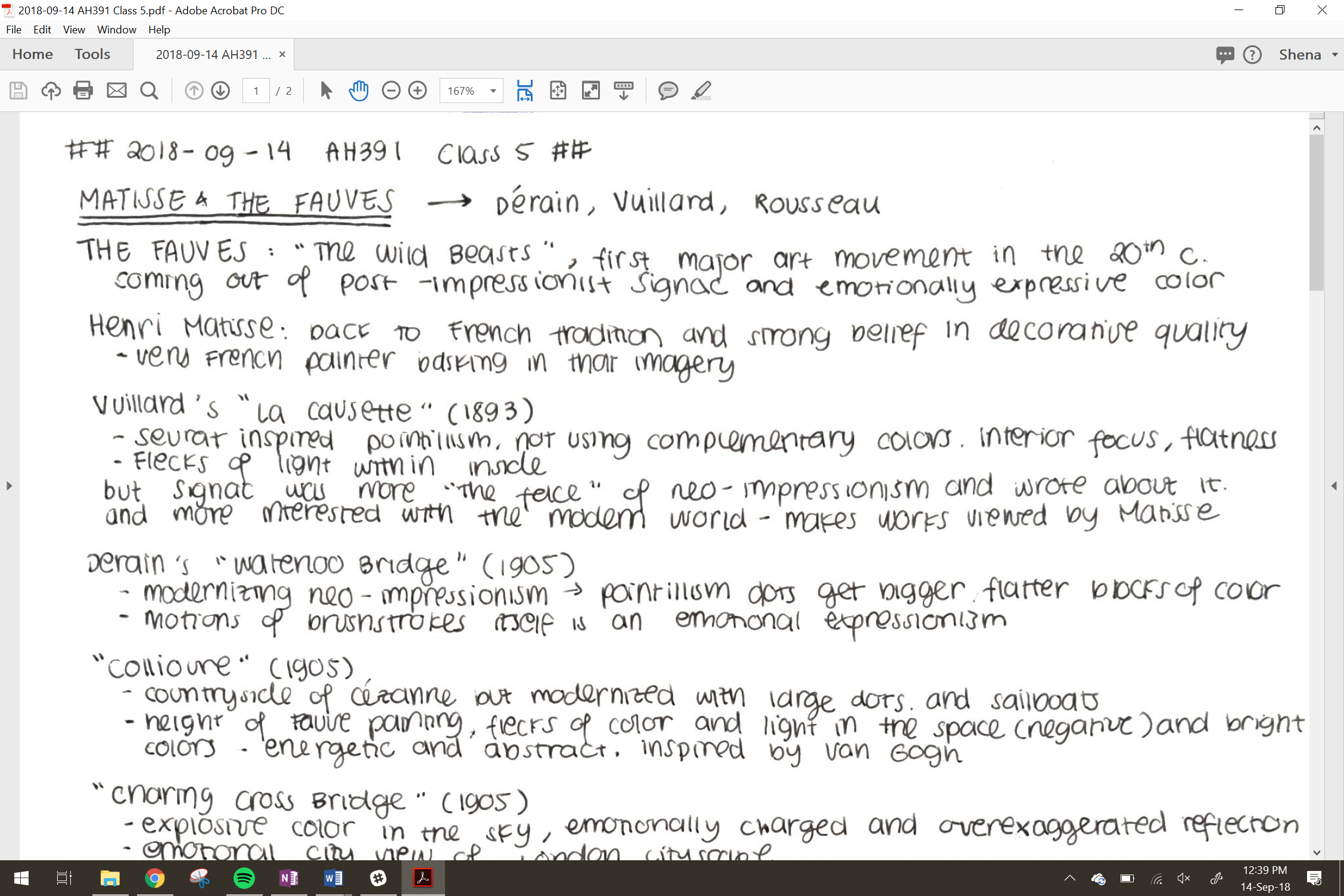Click the Save file icon

pos(18,91)
